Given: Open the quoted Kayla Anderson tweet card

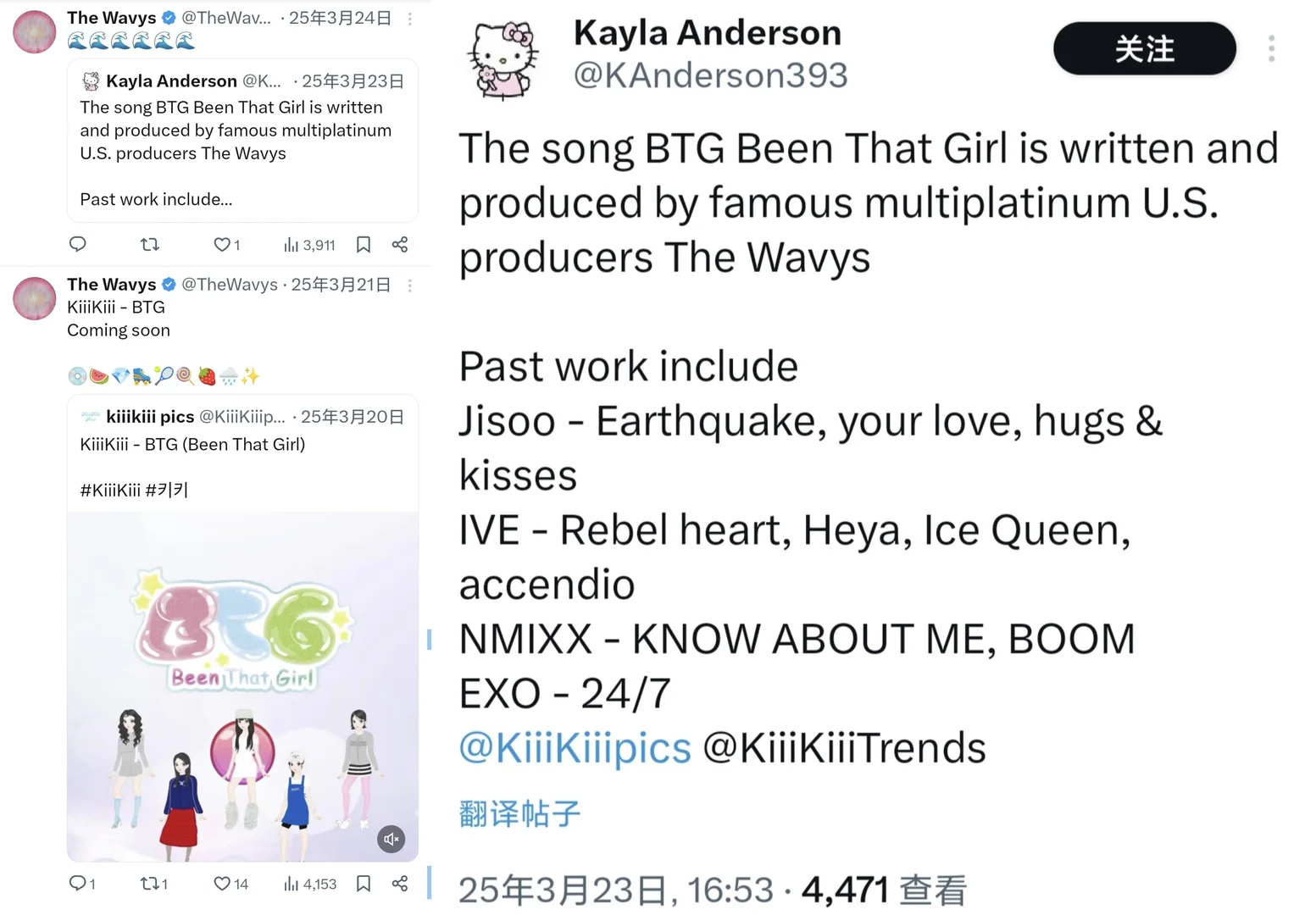Looking at the screenshot, I should point(242,141).
